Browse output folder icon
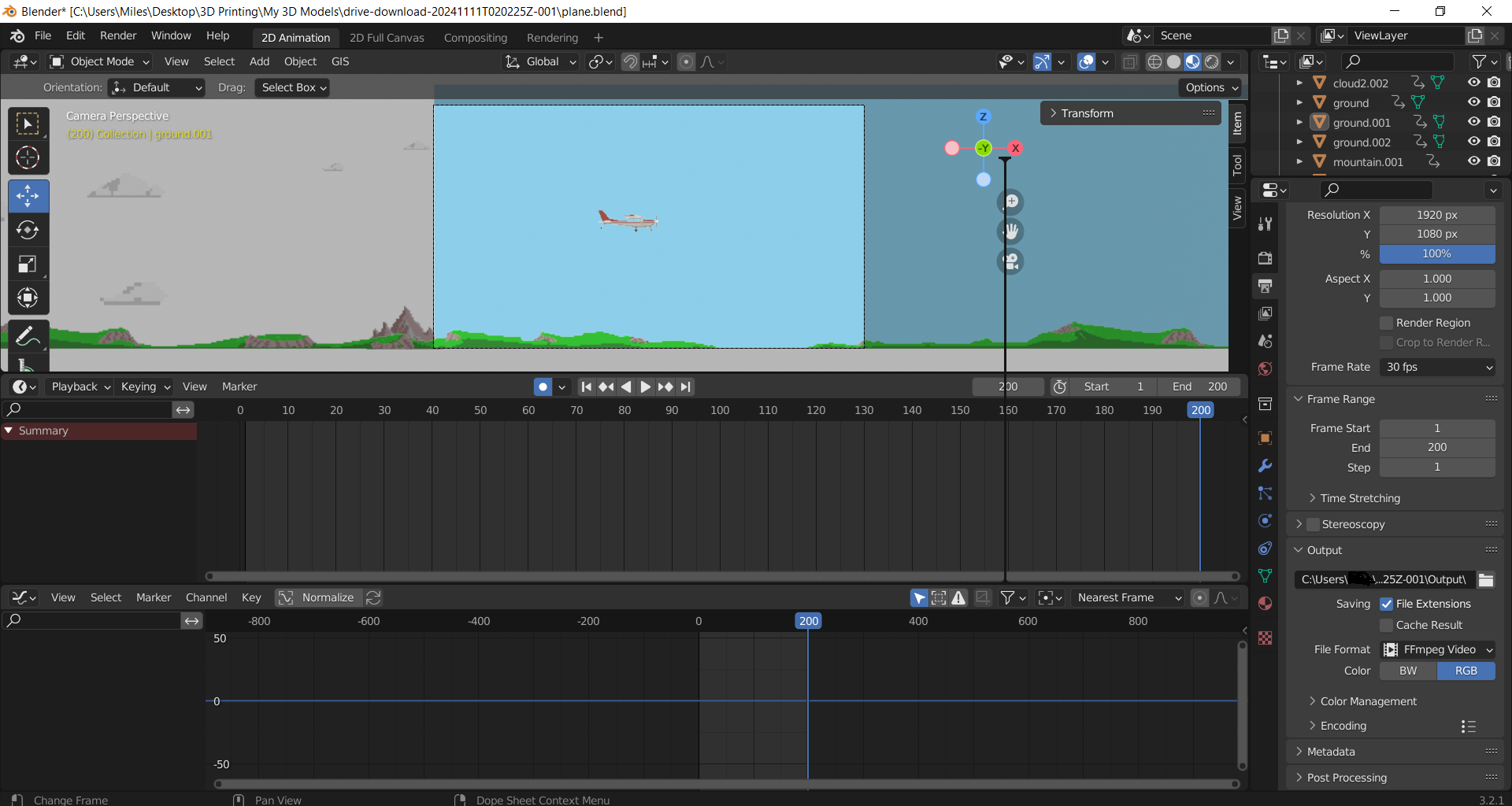 tap(1486, 579)
